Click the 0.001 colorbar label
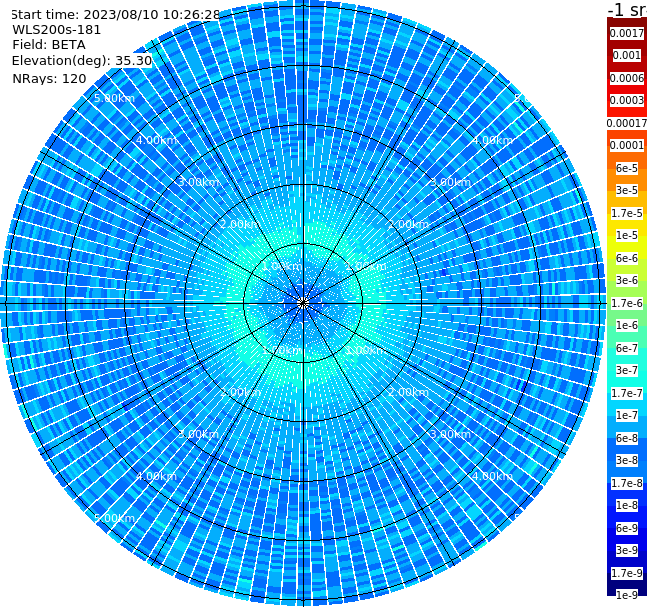Screen dimensions: 647x607 click(627, 55)
